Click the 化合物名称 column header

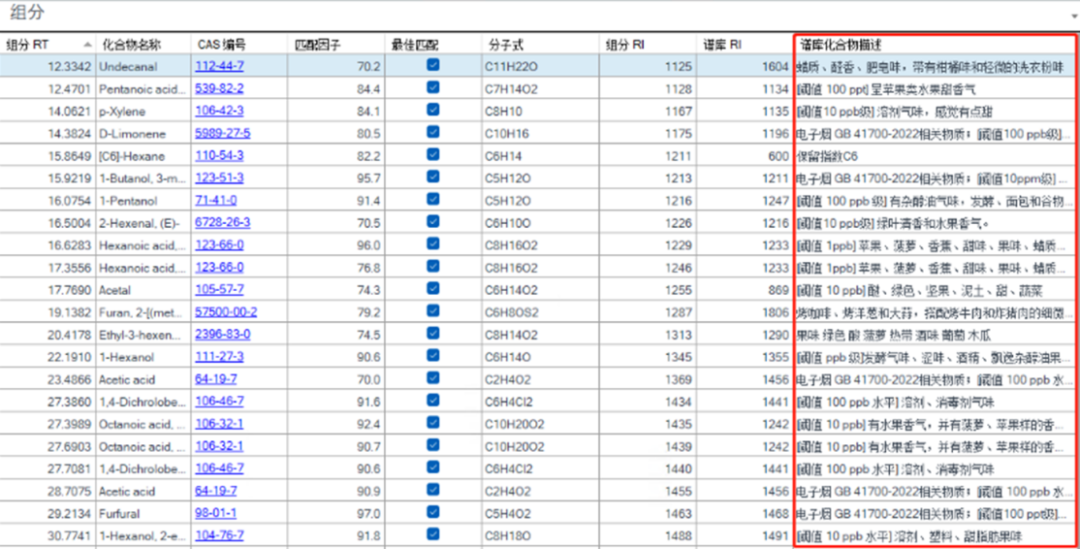pyautogui.click(x=143, y=45)
